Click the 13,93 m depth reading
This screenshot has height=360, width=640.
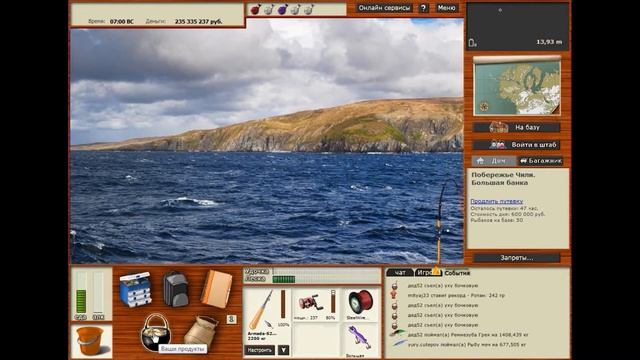[x=549, y=42]
